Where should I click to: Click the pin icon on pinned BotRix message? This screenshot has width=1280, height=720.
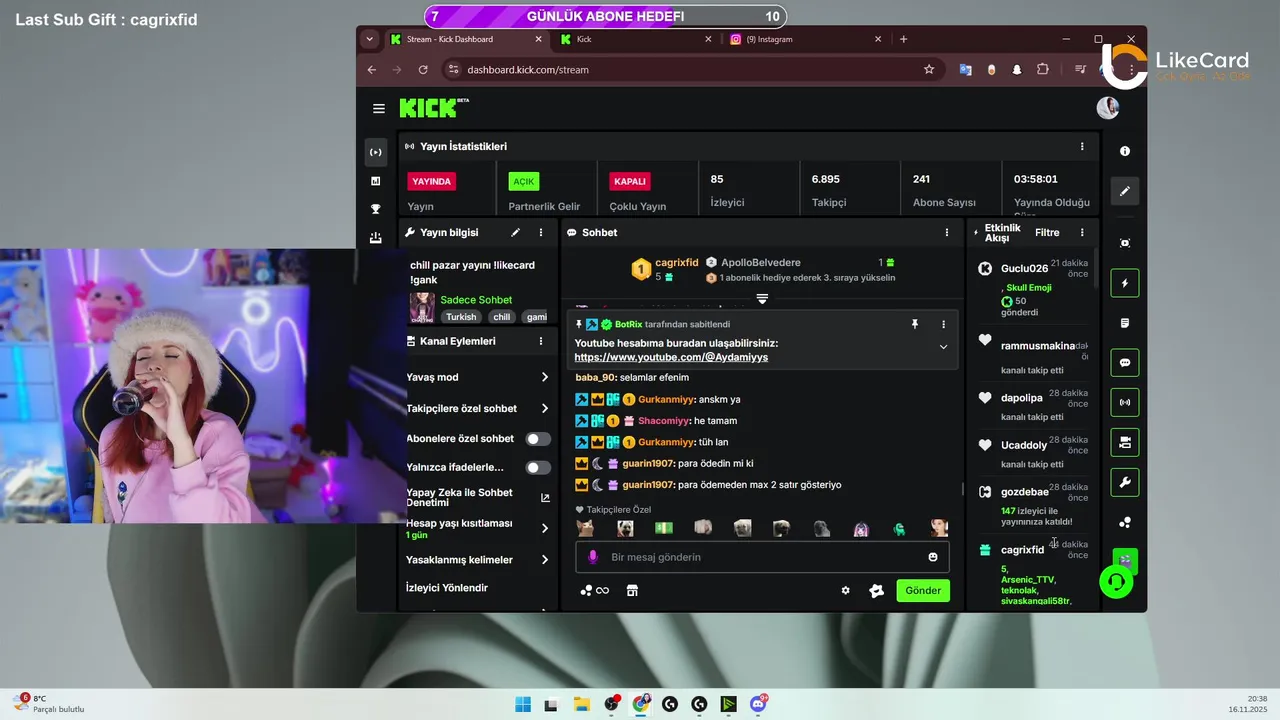coord(914,324)
